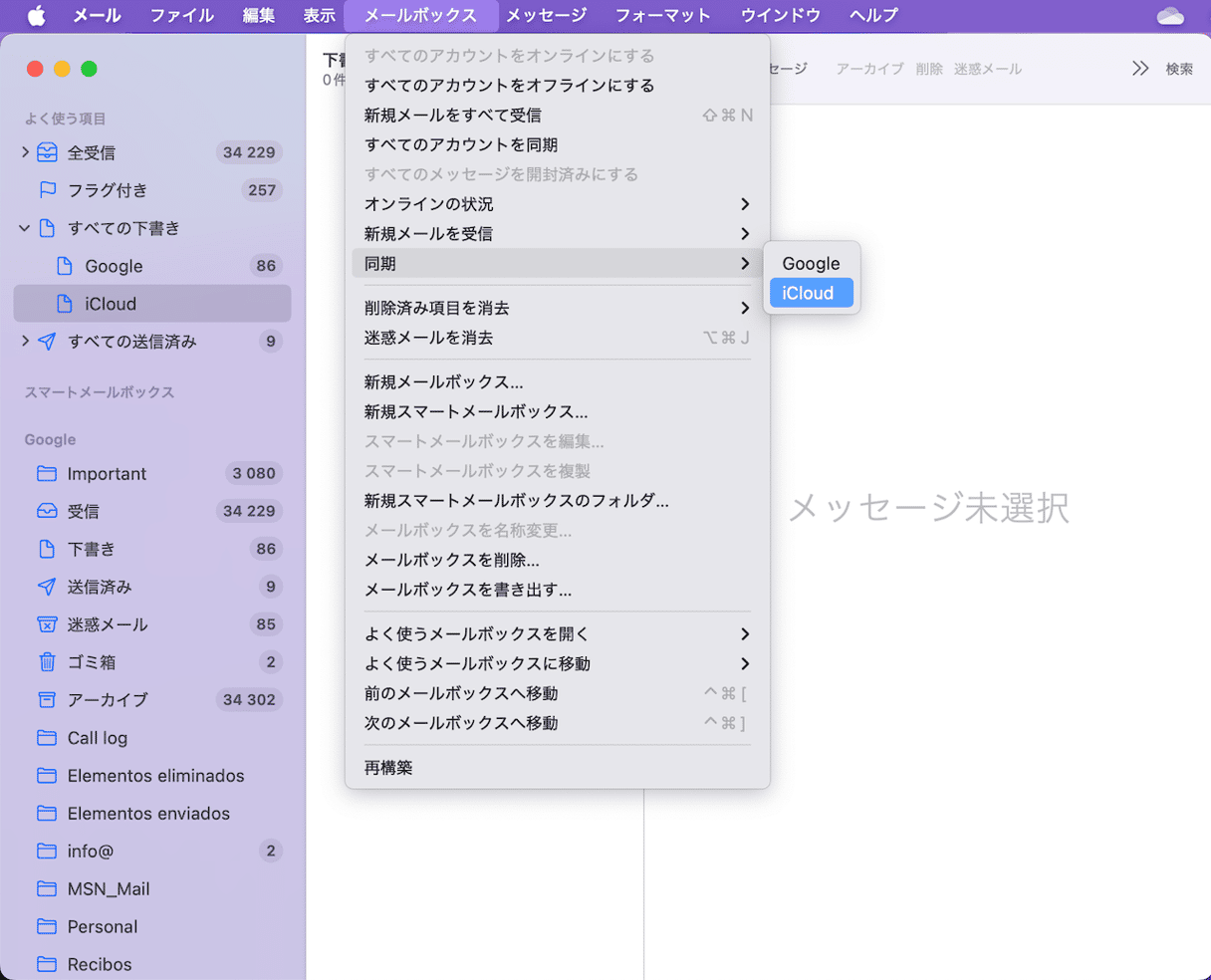Image resolution: width=1211 pixels, height=980 pixels.
Task: Choose すべてのアカウントをオフラインにする
Action: tap(558, 86)
